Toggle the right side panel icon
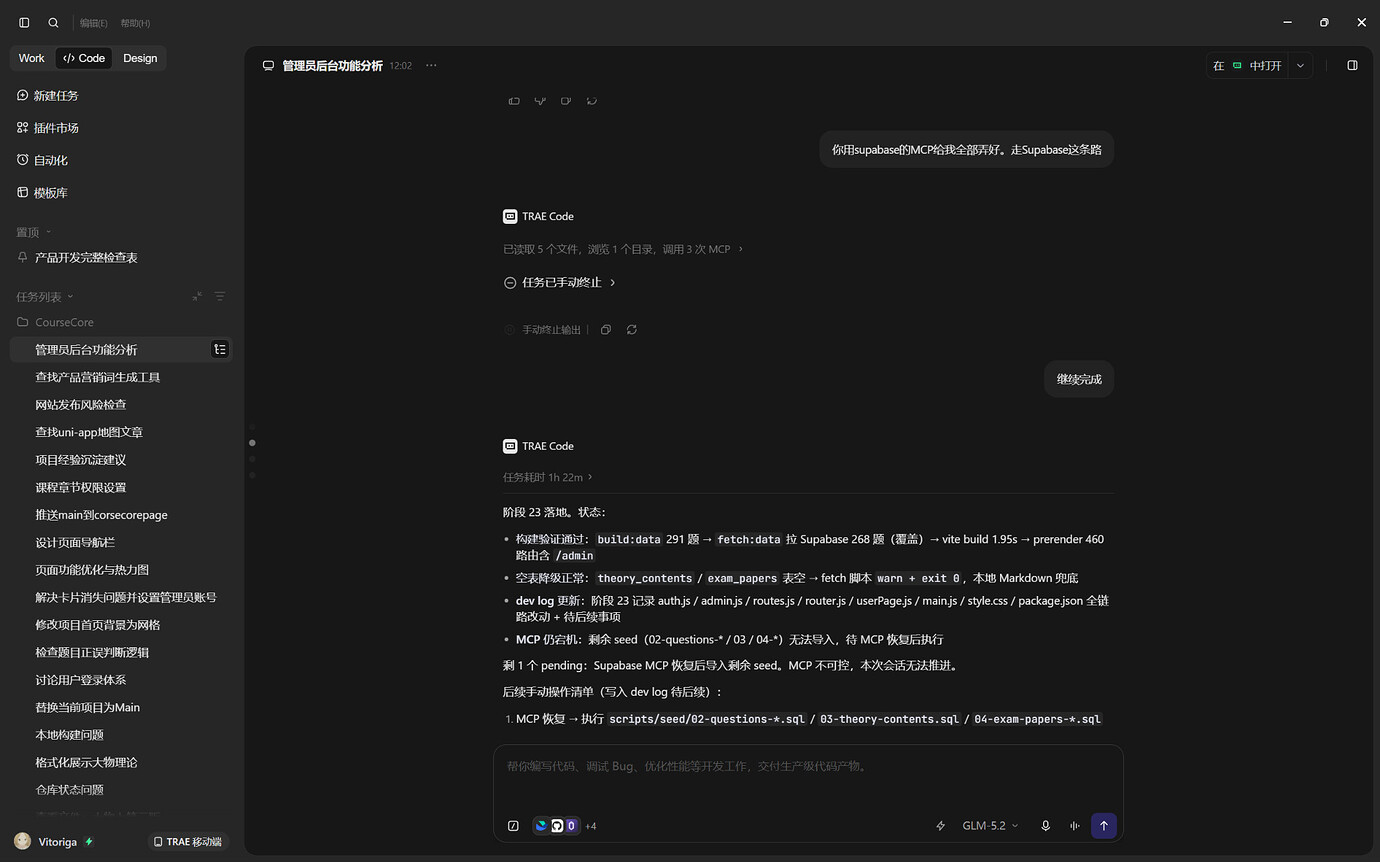 [1352, 65]
